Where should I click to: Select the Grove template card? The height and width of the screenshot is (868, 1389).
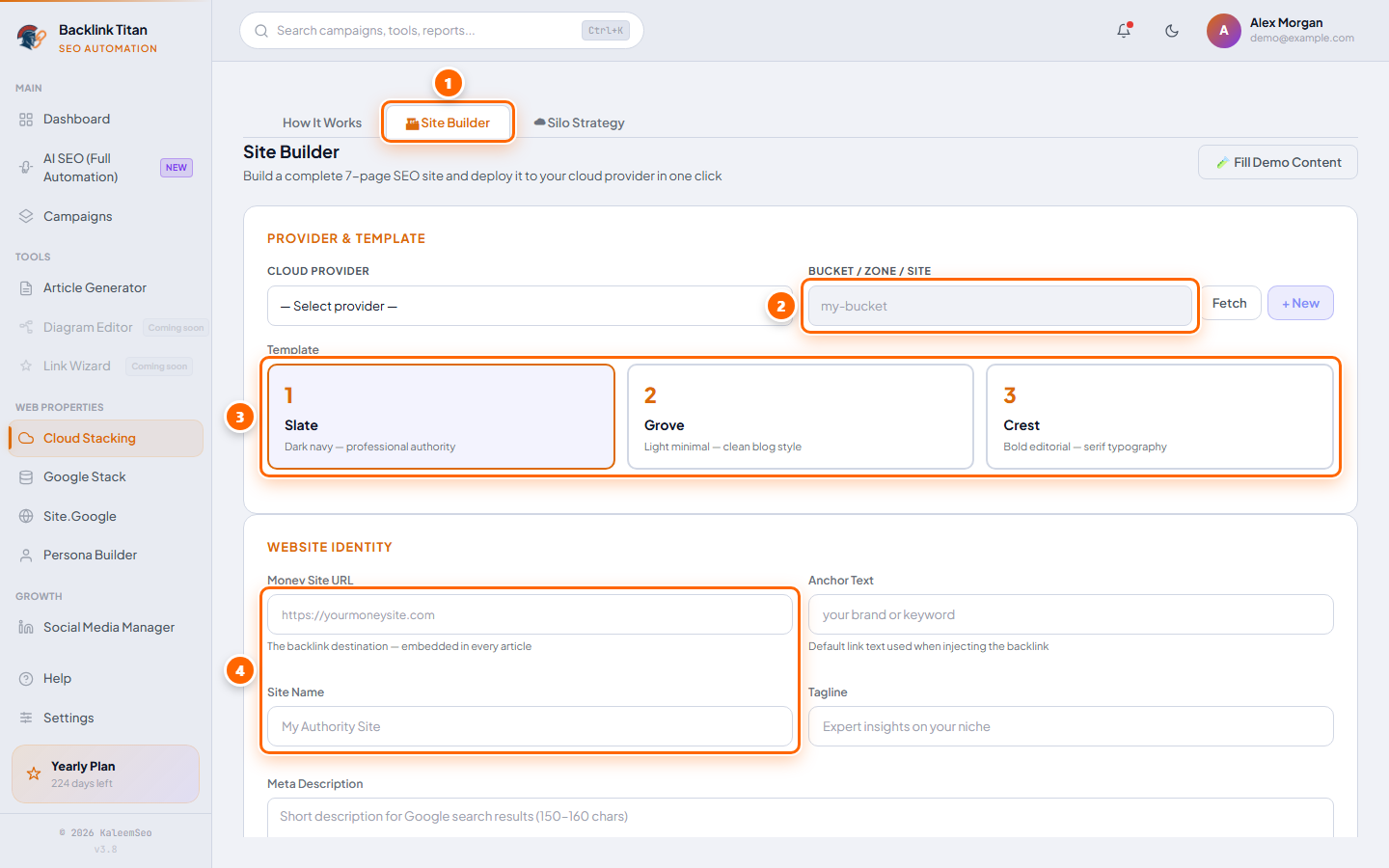click(801, 417)
